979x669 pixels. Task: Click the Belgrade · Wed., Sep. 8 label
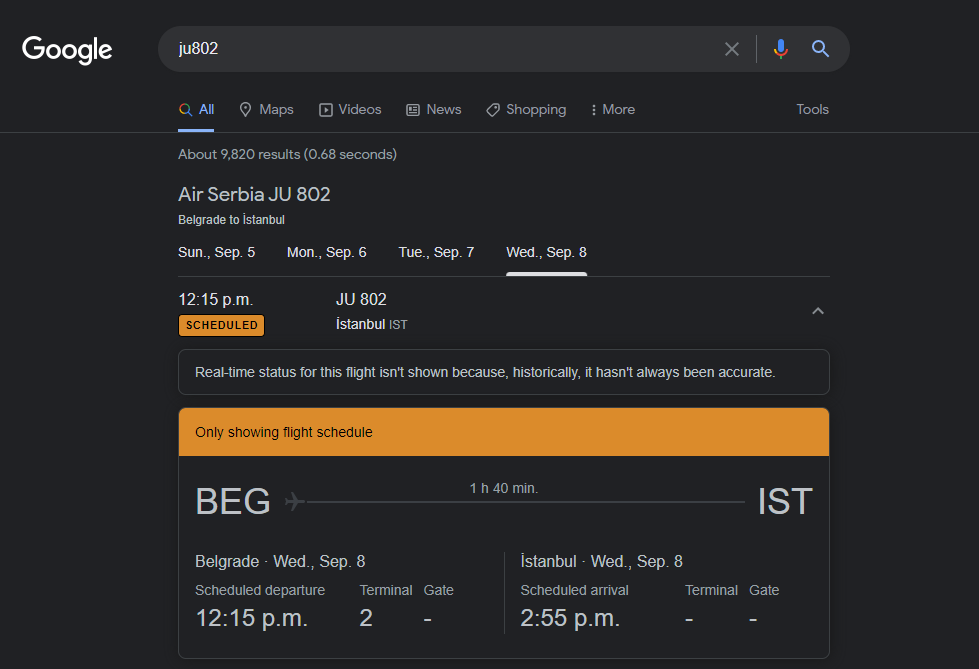[x=280, y=562]
